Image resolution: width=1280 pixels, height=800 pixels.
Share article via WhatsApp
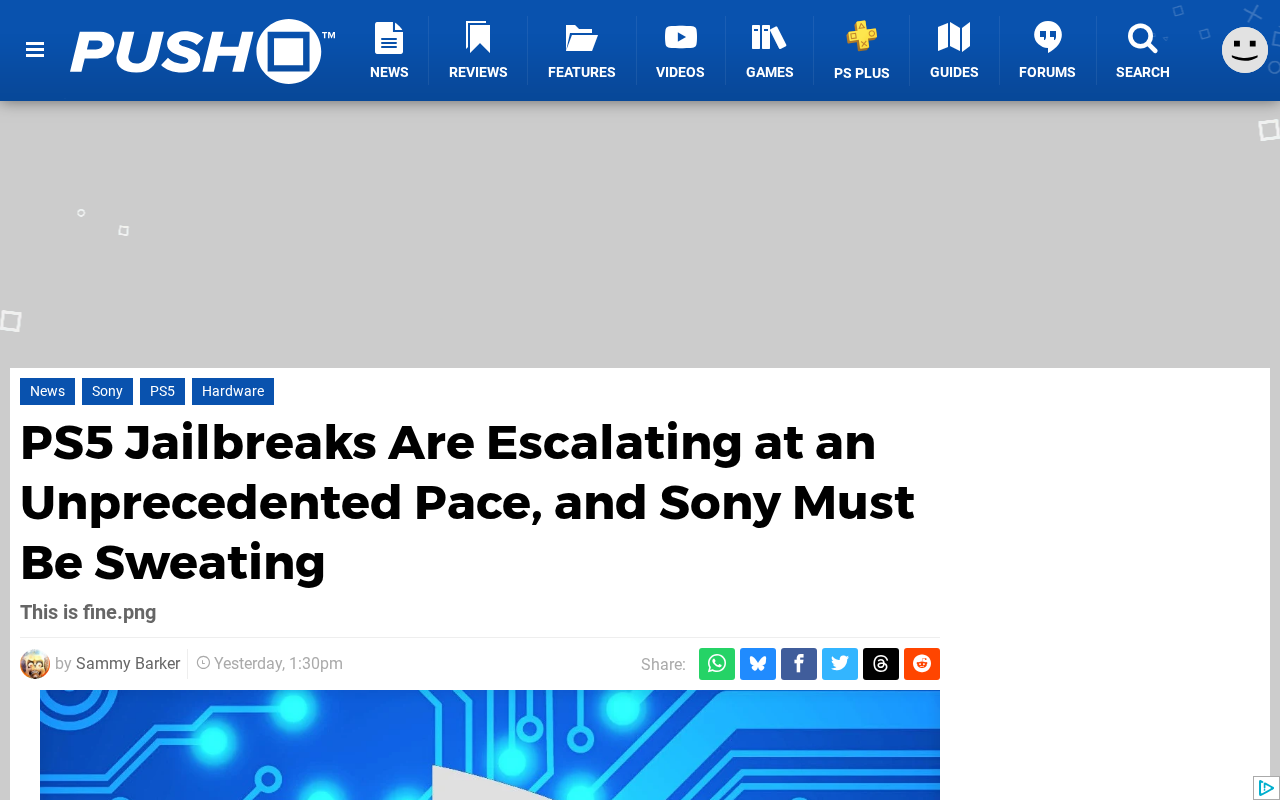tap(717, 664)
